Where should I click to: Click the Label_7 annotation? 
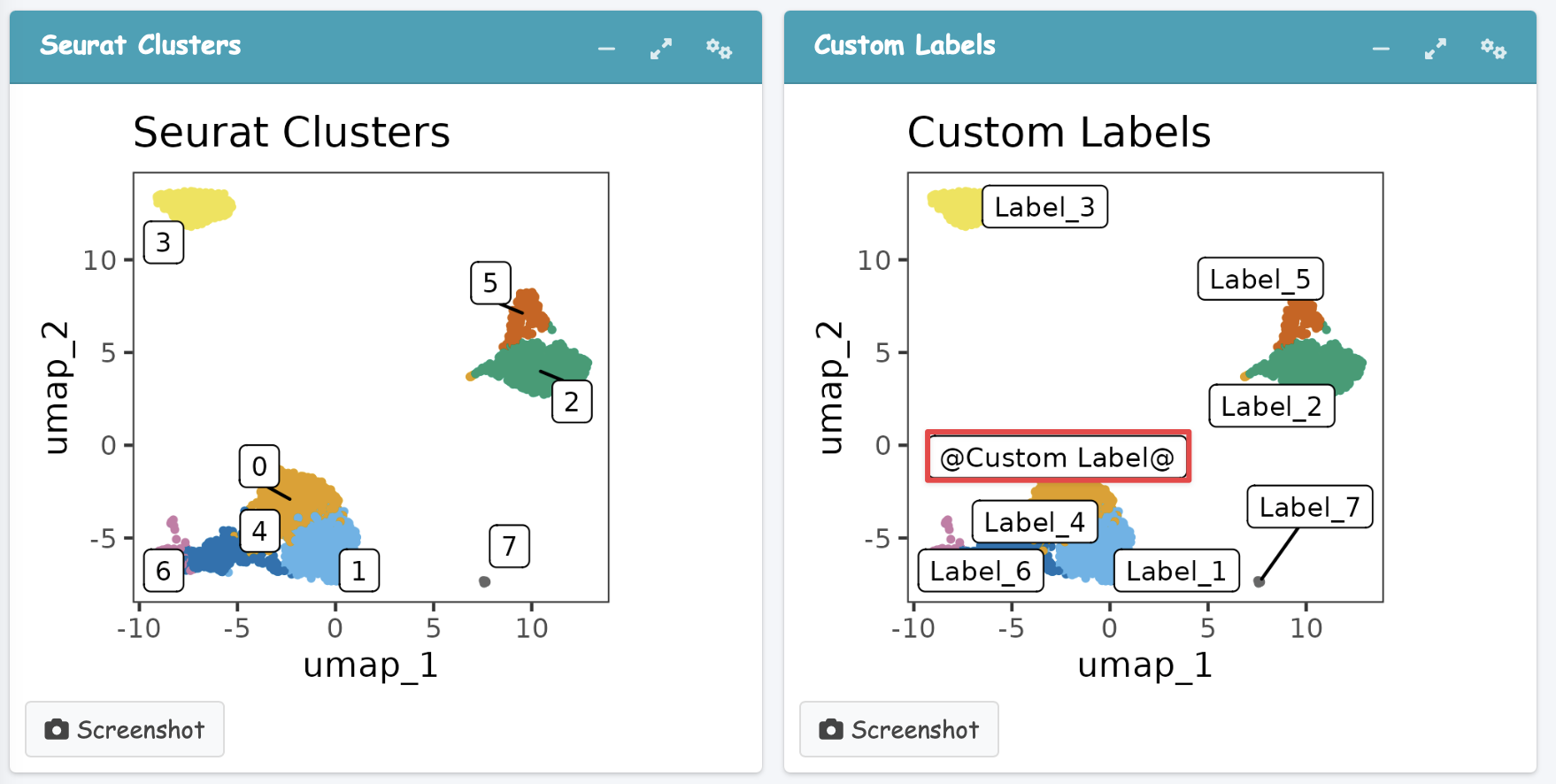(1309, 507)
